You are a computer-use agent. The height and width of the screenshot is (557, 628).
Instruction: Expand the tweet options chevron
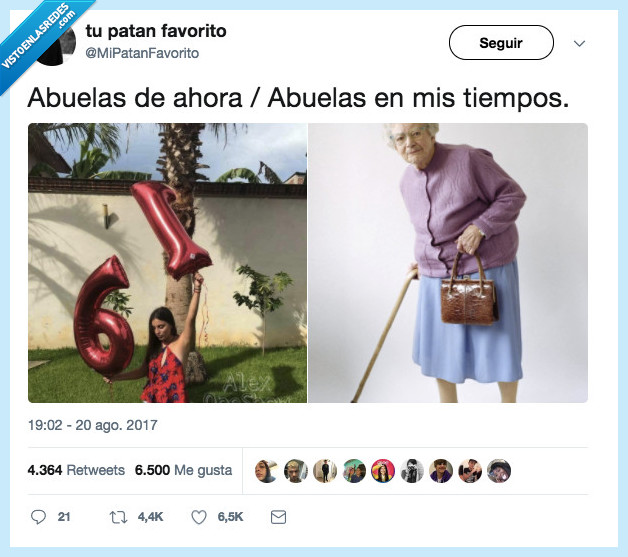pyautogui.click(x=579, y=43)
